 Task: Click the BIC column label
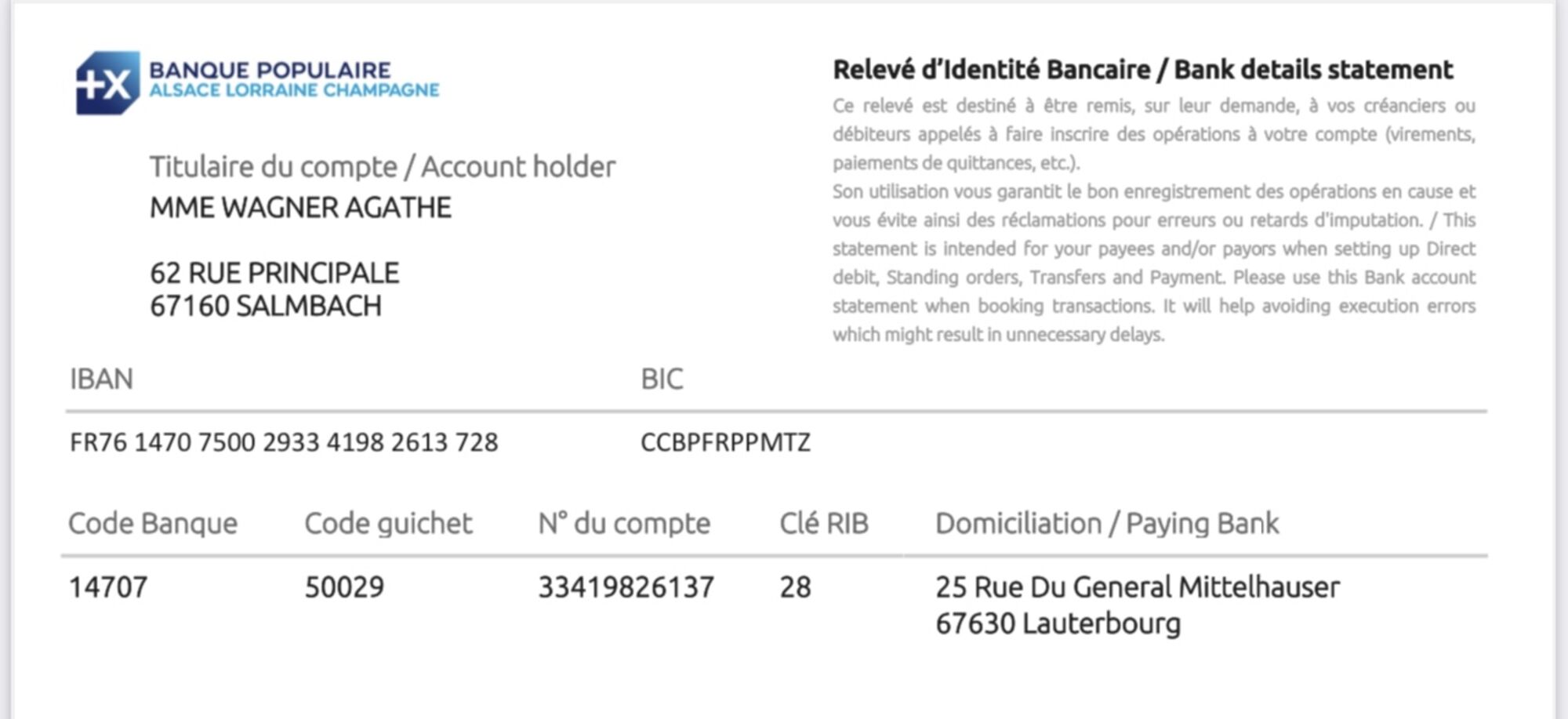coord(662,379)
